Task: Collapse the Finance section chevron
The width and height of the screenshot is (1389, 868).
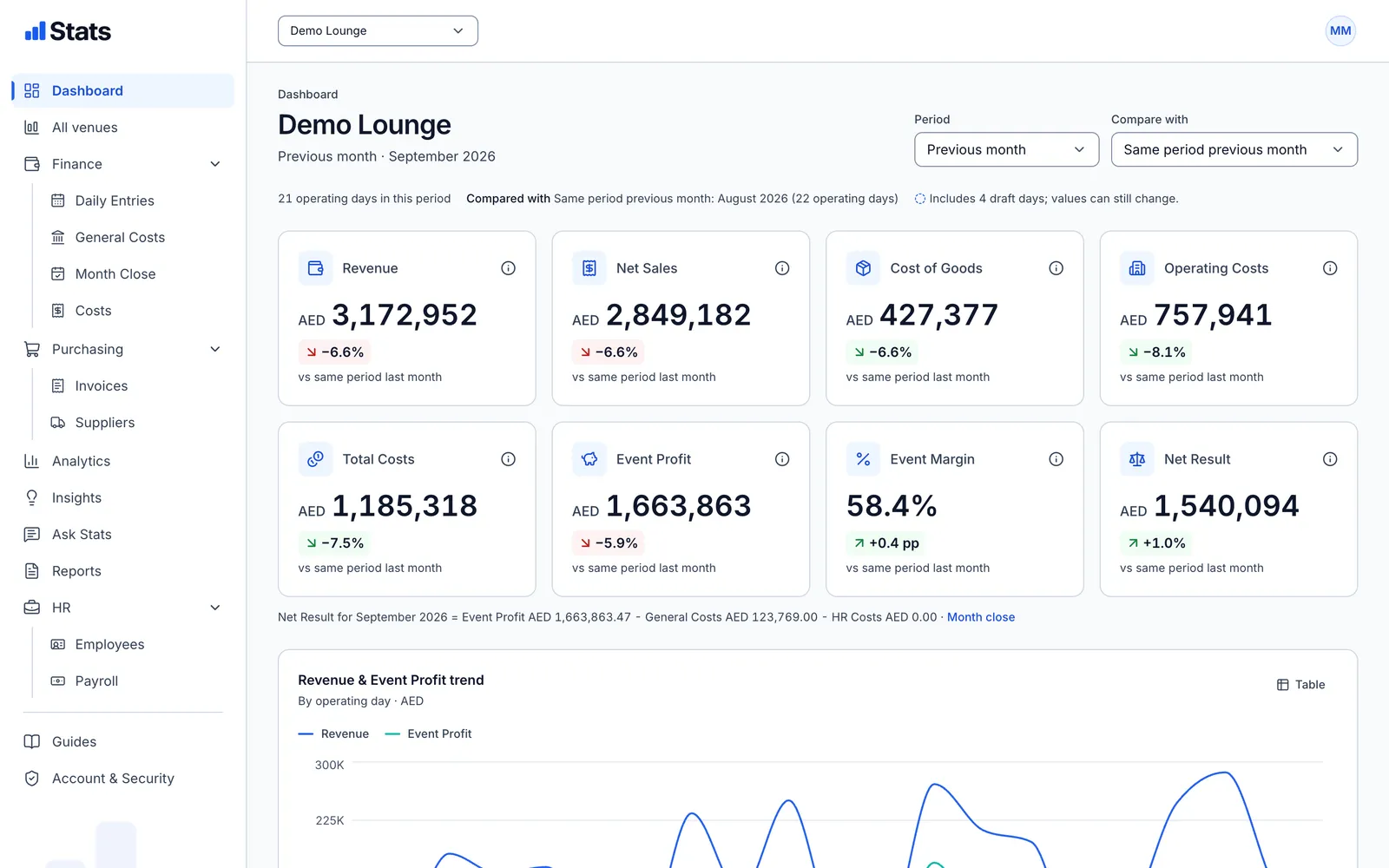Action: tap(215, 164)
